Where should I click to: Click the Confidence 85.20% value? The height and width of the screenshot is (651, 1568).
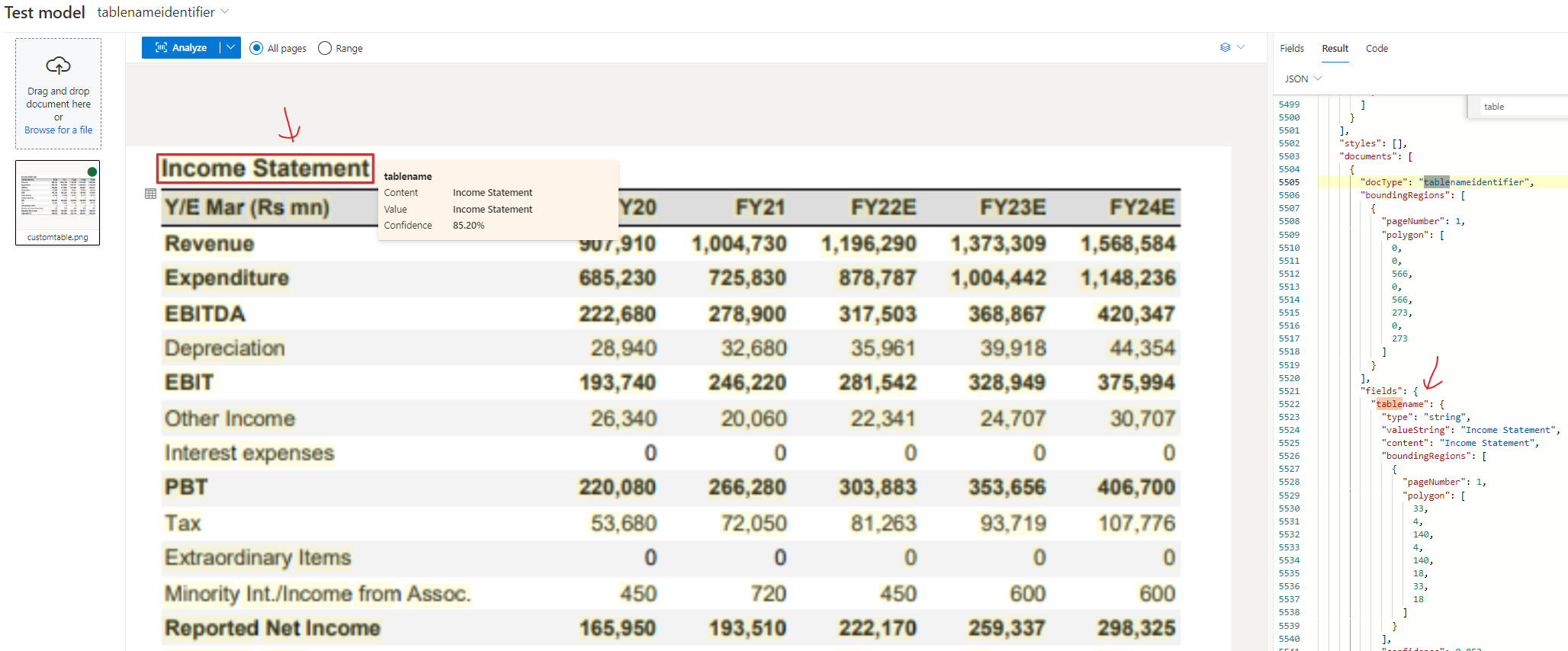pos(468,226)
